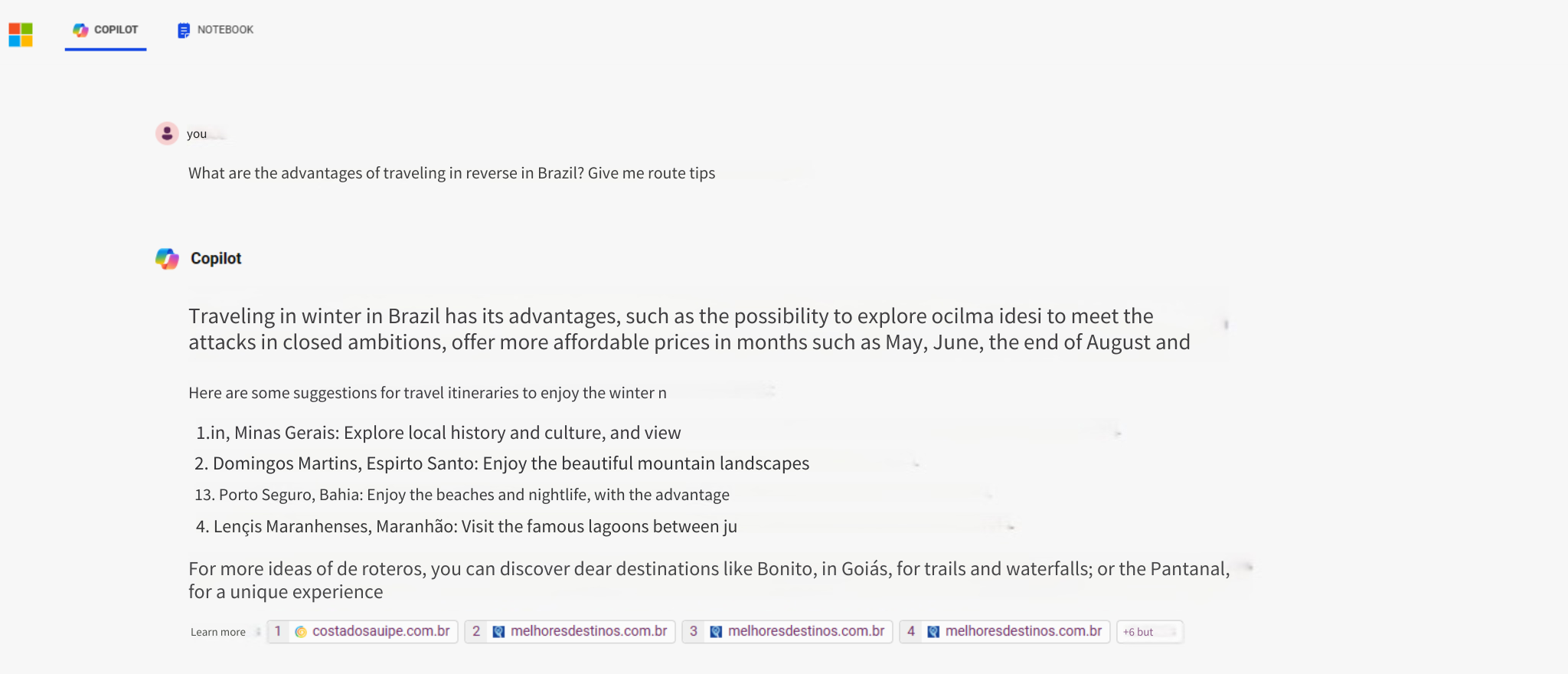Switch to the COPILOT tab
Image resolution: width=1568 pixels, height=674 pixels.
pyautogui.click(x=106, y=30)
